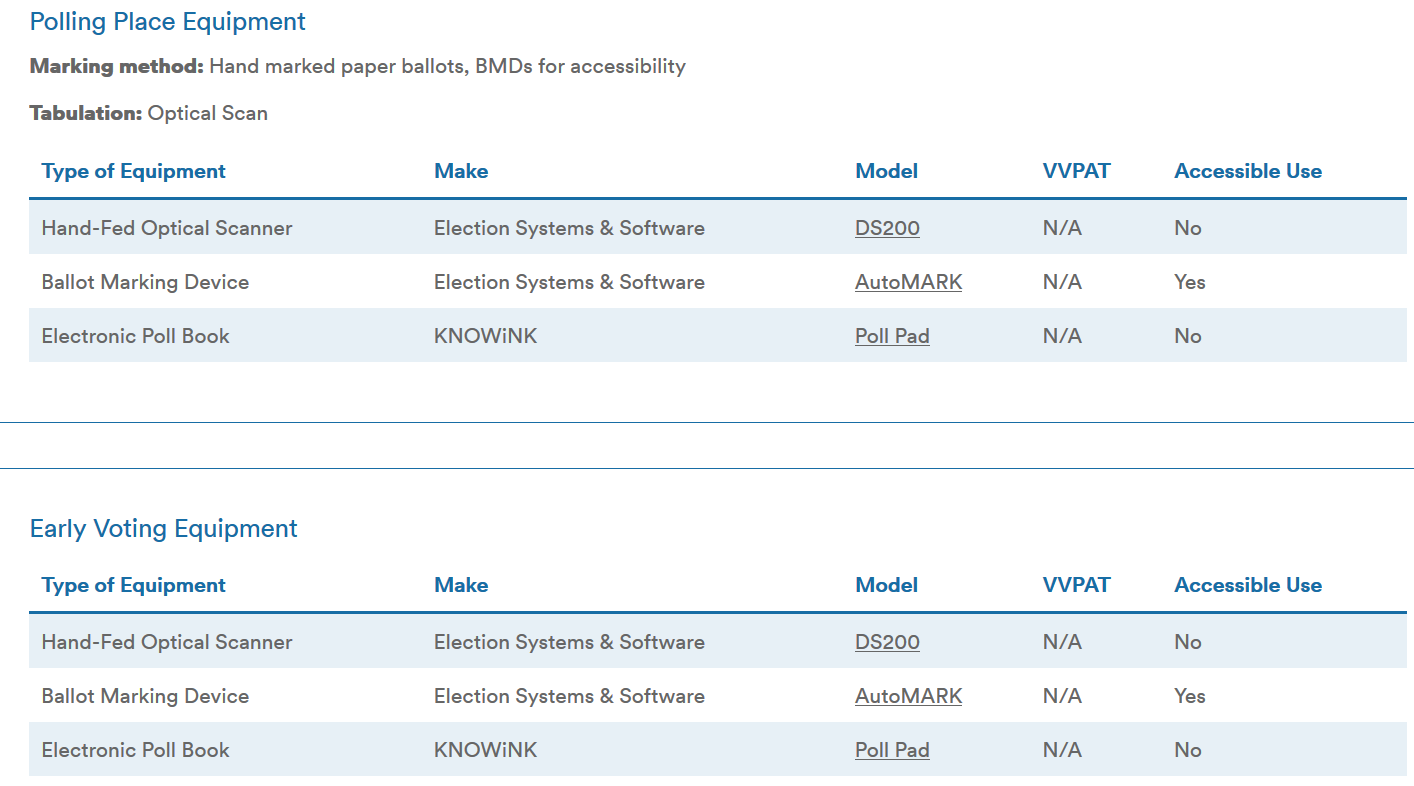The width and height of the screenshot is (1414, 786).
Task: Click VVPAT header in Early Voting table
Action: pos(1076,585)
